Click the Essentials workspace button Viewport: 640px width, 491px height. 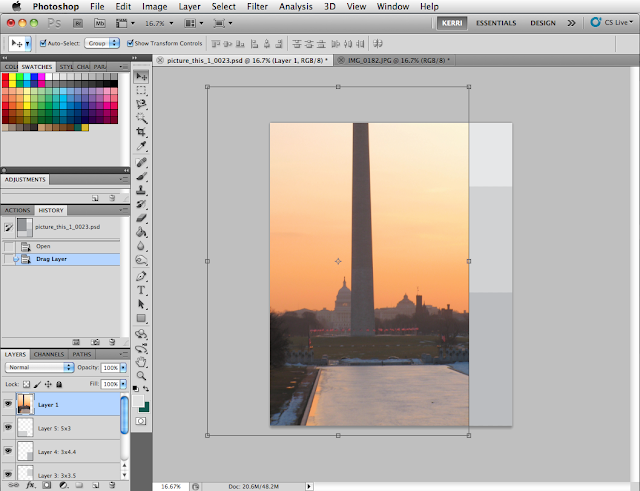point(497,22)
